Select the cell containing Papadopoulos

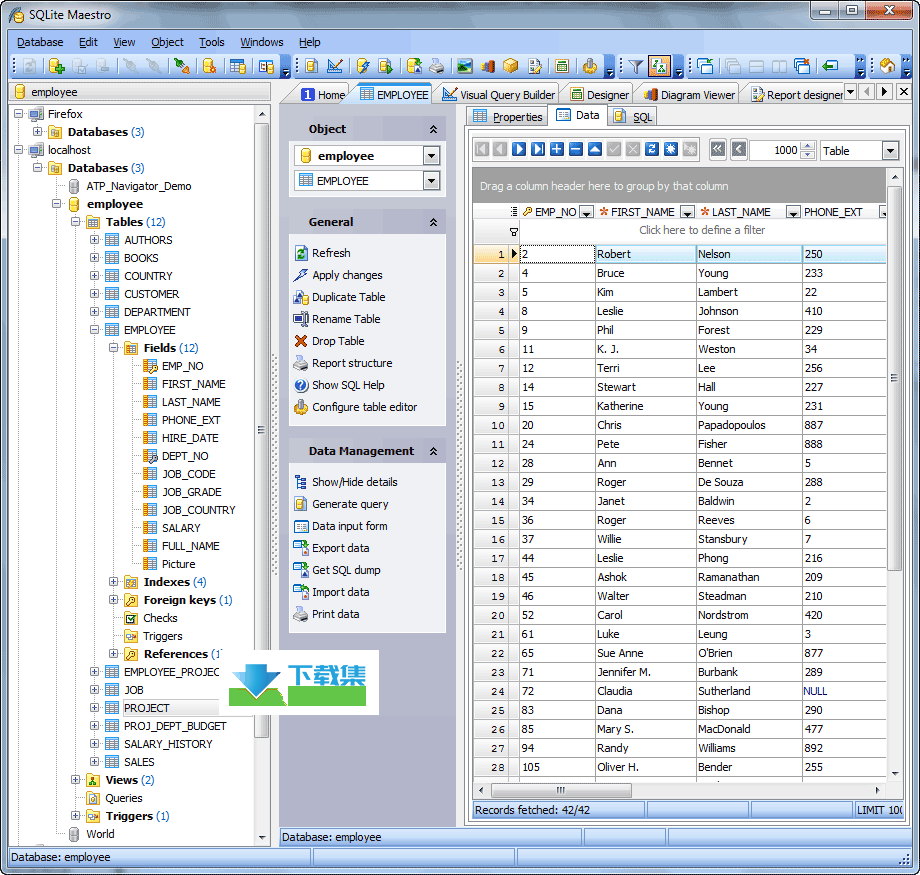point(749,425)
